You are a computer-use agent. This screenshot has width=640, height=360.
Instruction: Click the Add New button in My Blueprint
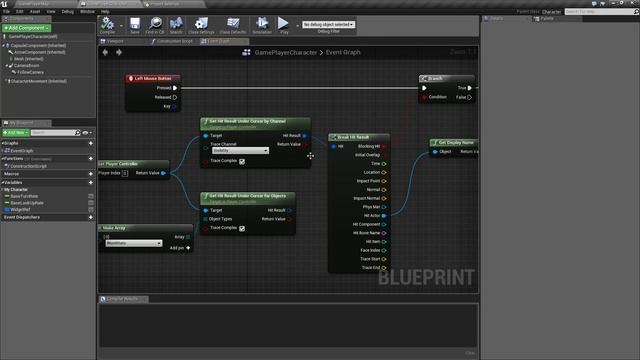click(x=16, y=133)
